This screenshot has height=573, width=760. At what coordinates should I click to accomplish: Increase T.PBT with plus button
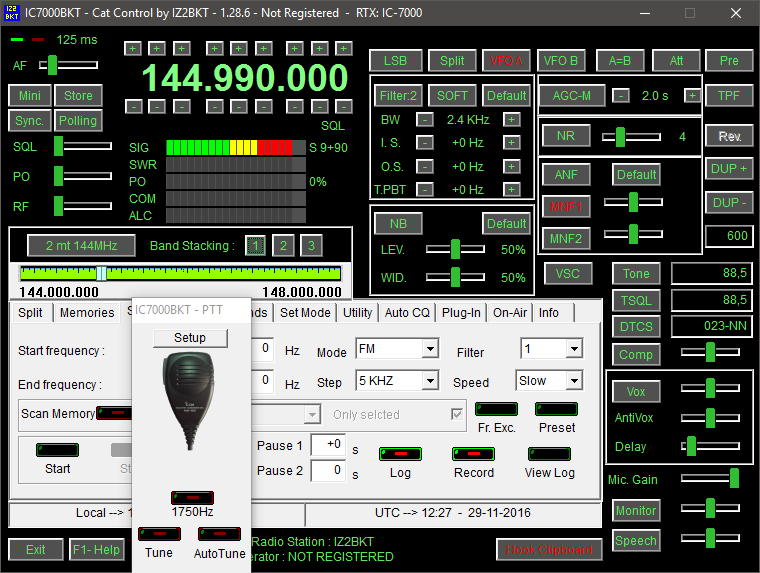[511, 189]
